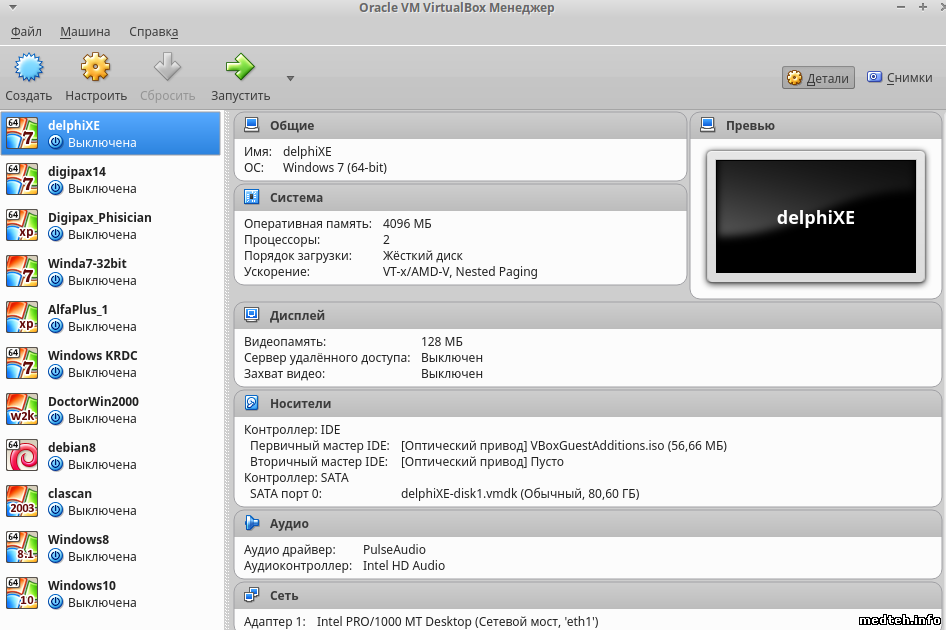Click the Система section header
This screenshot has width=946, height=630.
coord(296,198)
